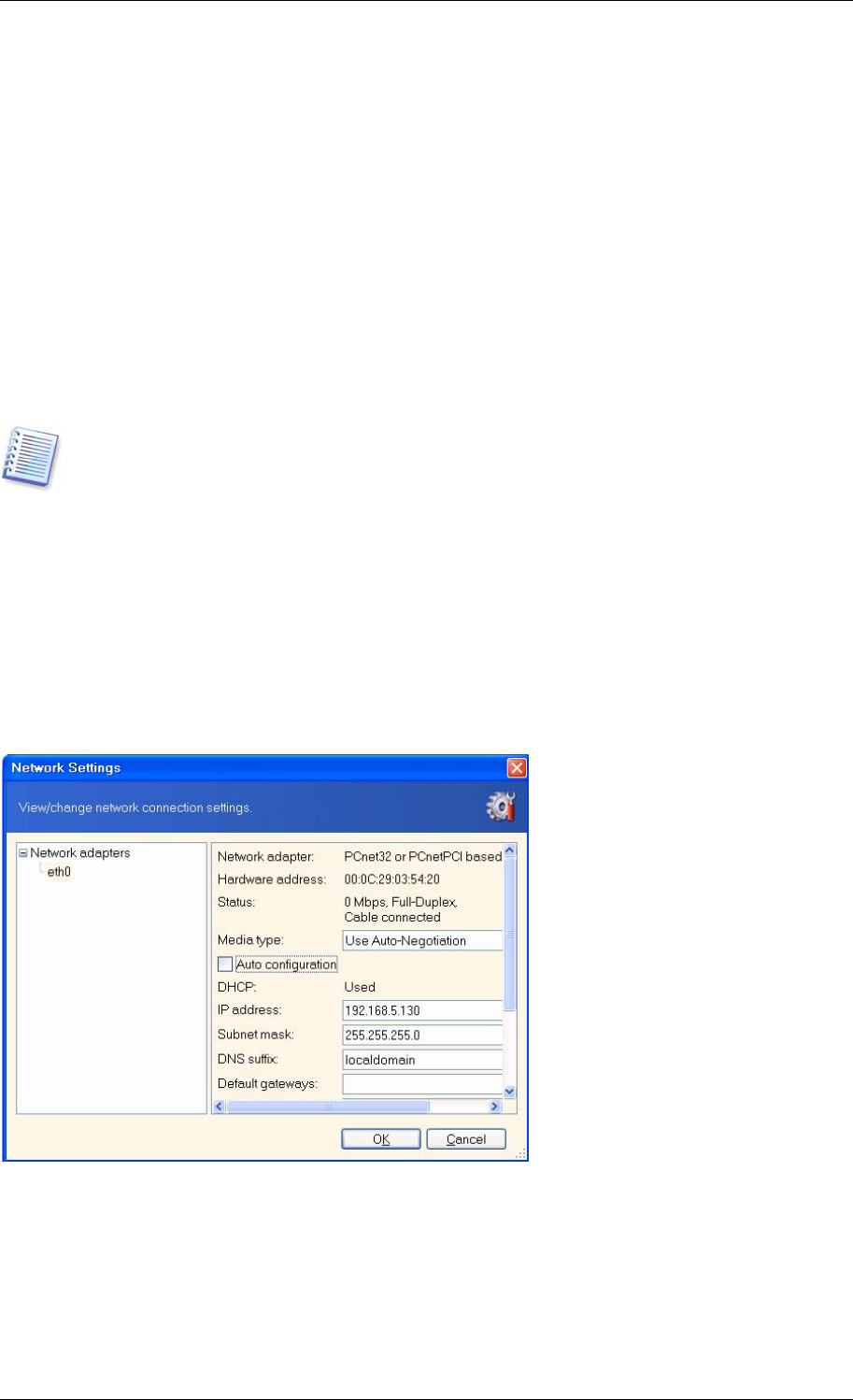Click the 'Cable connected' status text
The width and height of the screenshot is (853, 1400).
pos(392,918)
